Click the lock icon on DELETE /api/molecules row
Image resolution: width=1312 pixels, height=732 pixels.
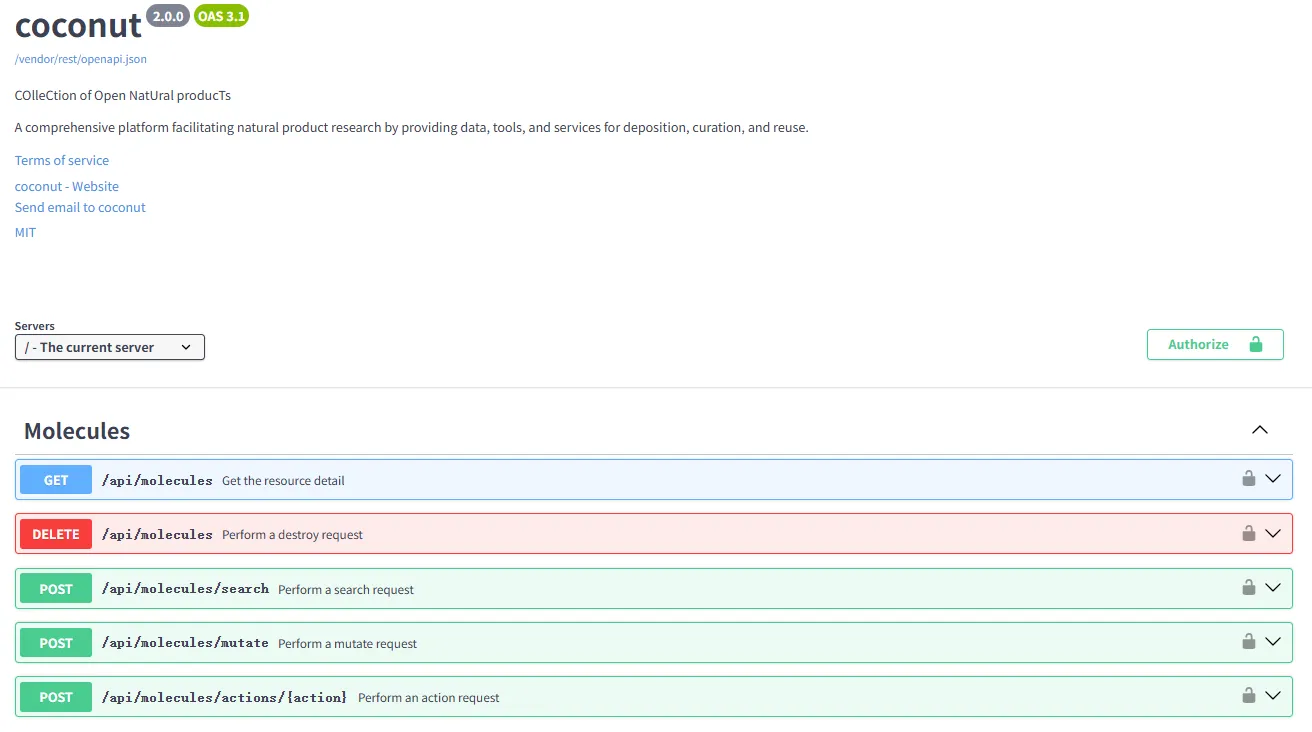pyautogui.click(x=1248, y=533)
